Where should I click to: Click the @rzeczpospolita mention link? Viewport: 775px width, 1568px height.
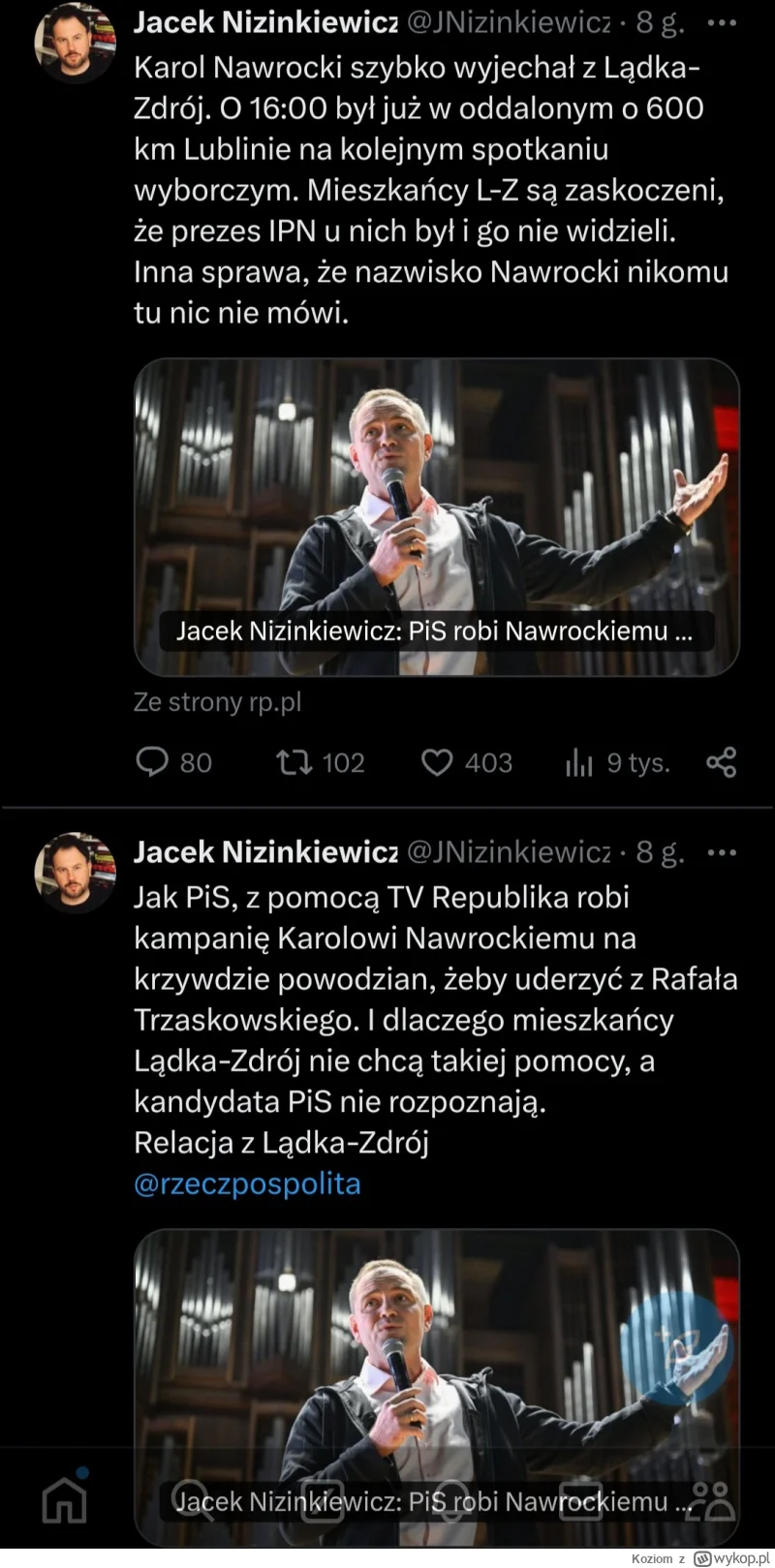point(247,1184)
